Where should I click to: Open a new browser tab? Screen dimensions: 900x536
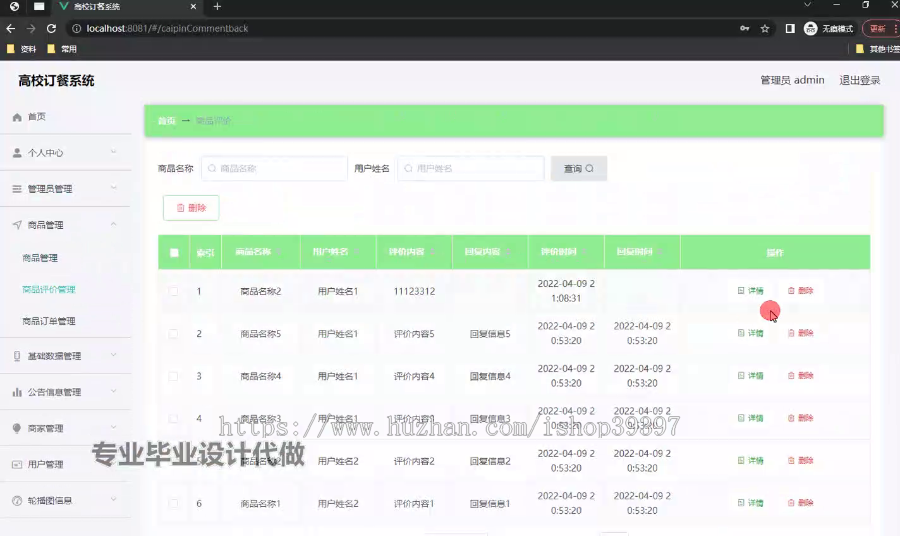point(217,6)
